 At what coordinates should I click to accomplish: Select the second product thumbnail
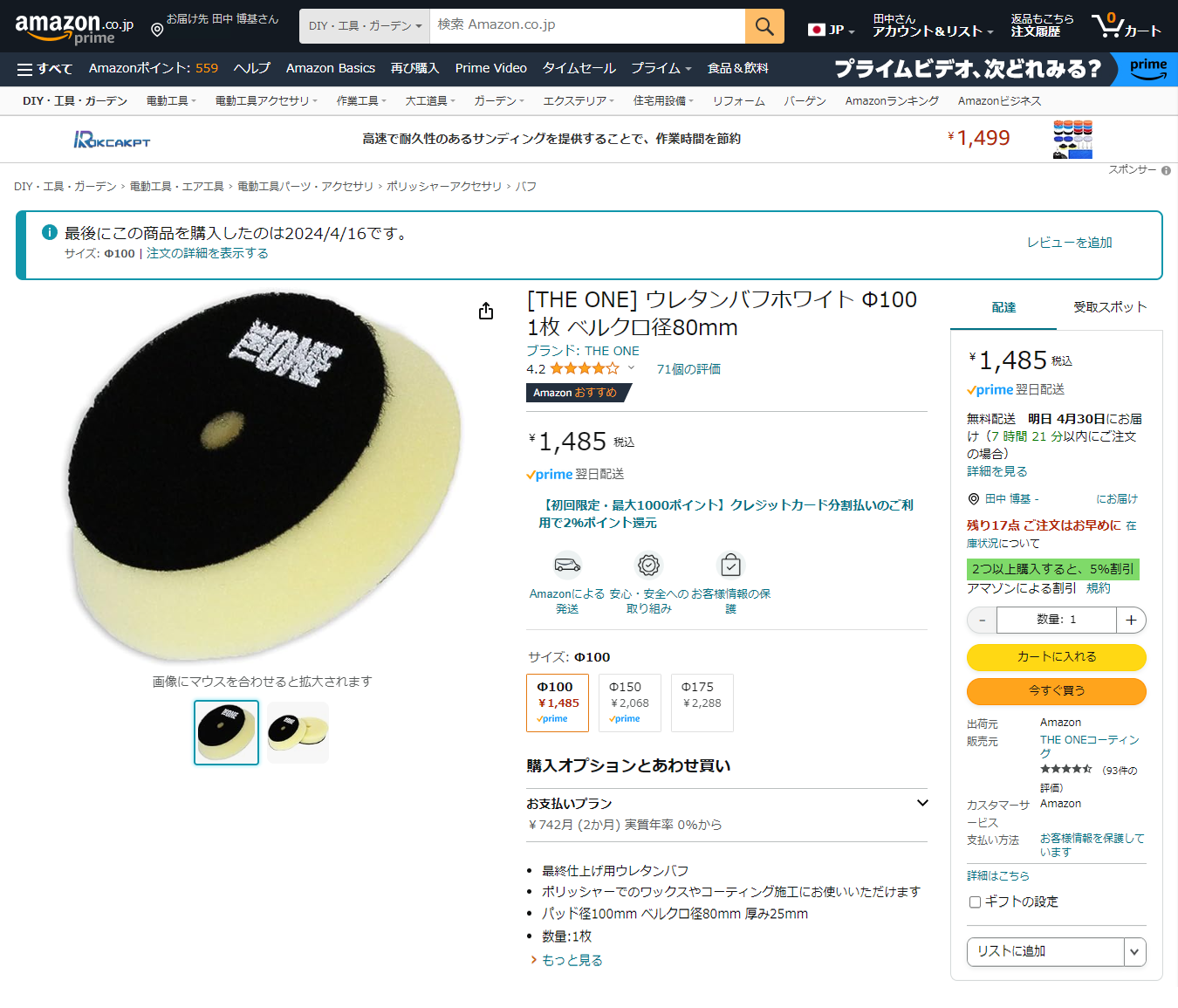click(298, 732)
